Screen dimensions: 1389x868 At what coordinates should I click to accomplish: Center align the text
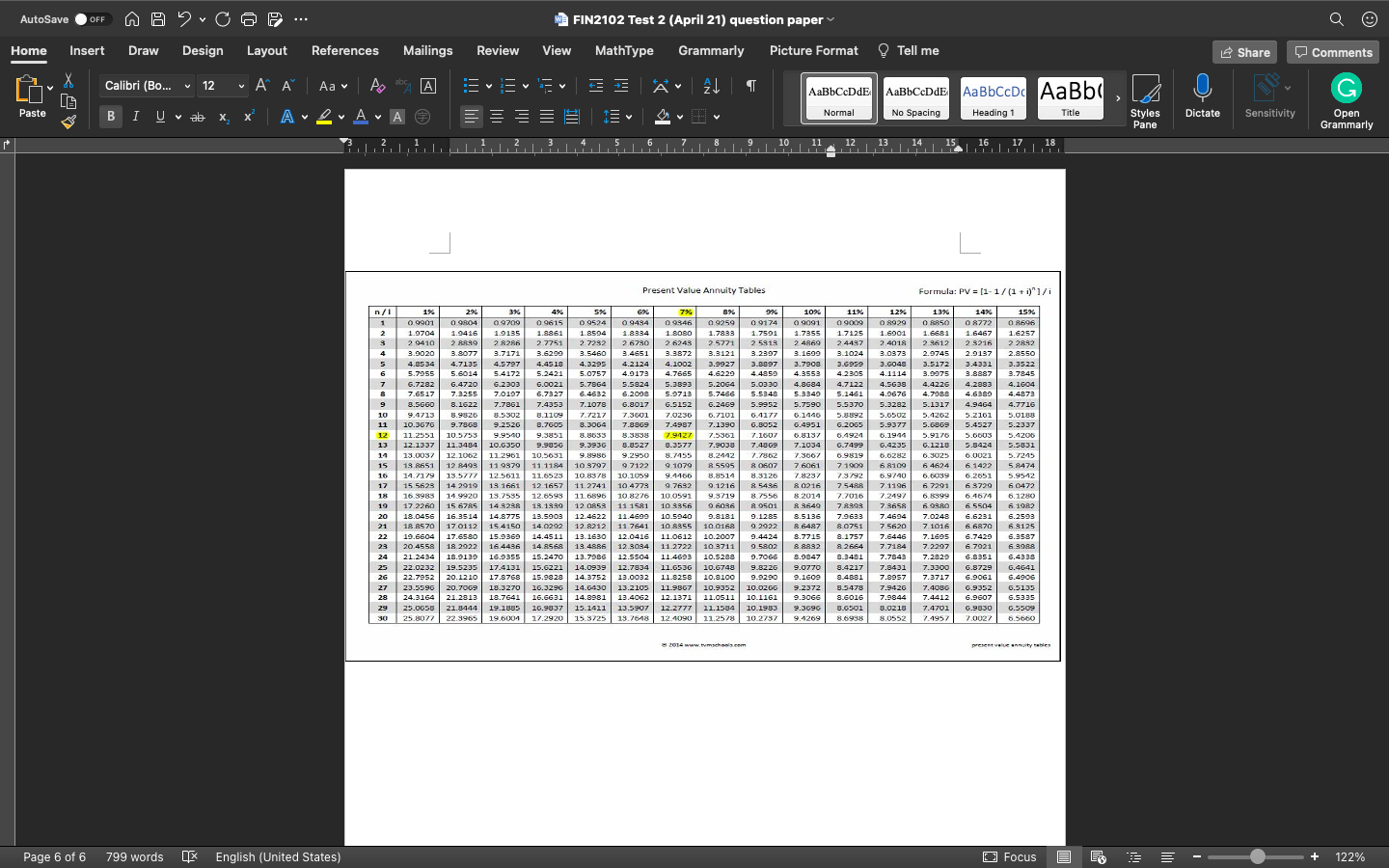(497, 117)
